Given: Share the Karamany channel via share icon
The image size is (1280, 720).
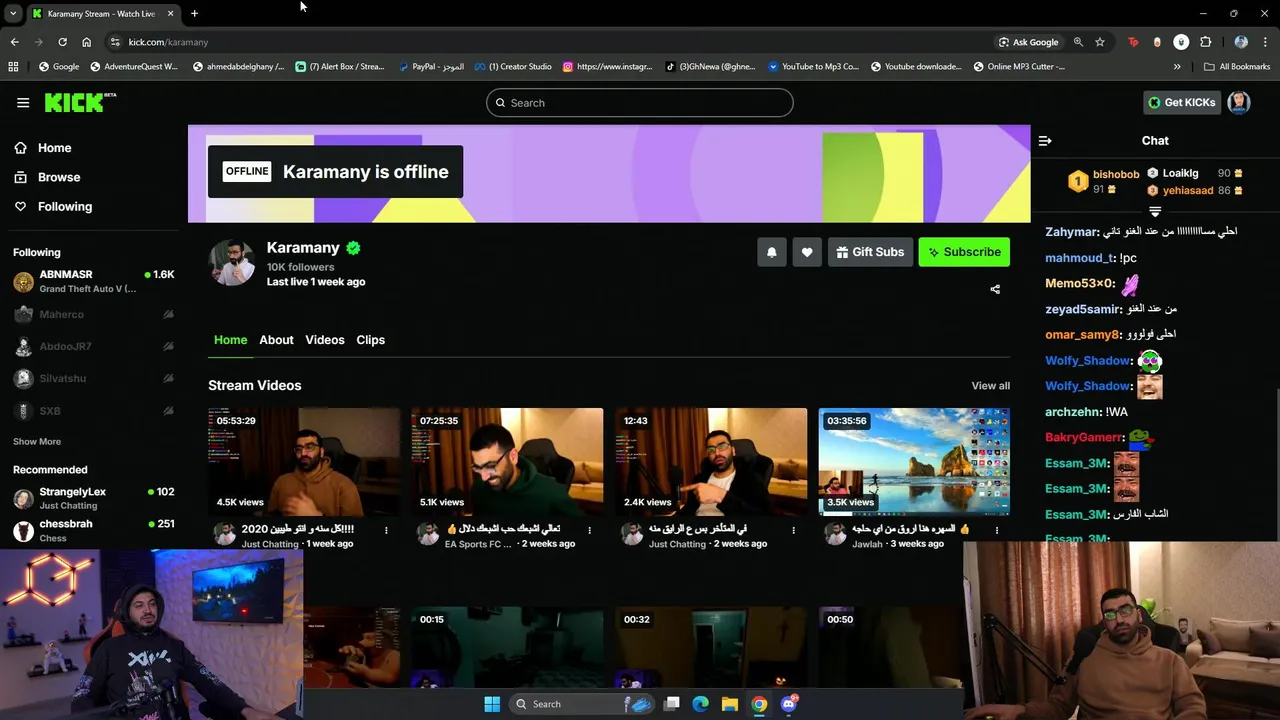Looking at the screenshot, I should [x=995, y=289].
